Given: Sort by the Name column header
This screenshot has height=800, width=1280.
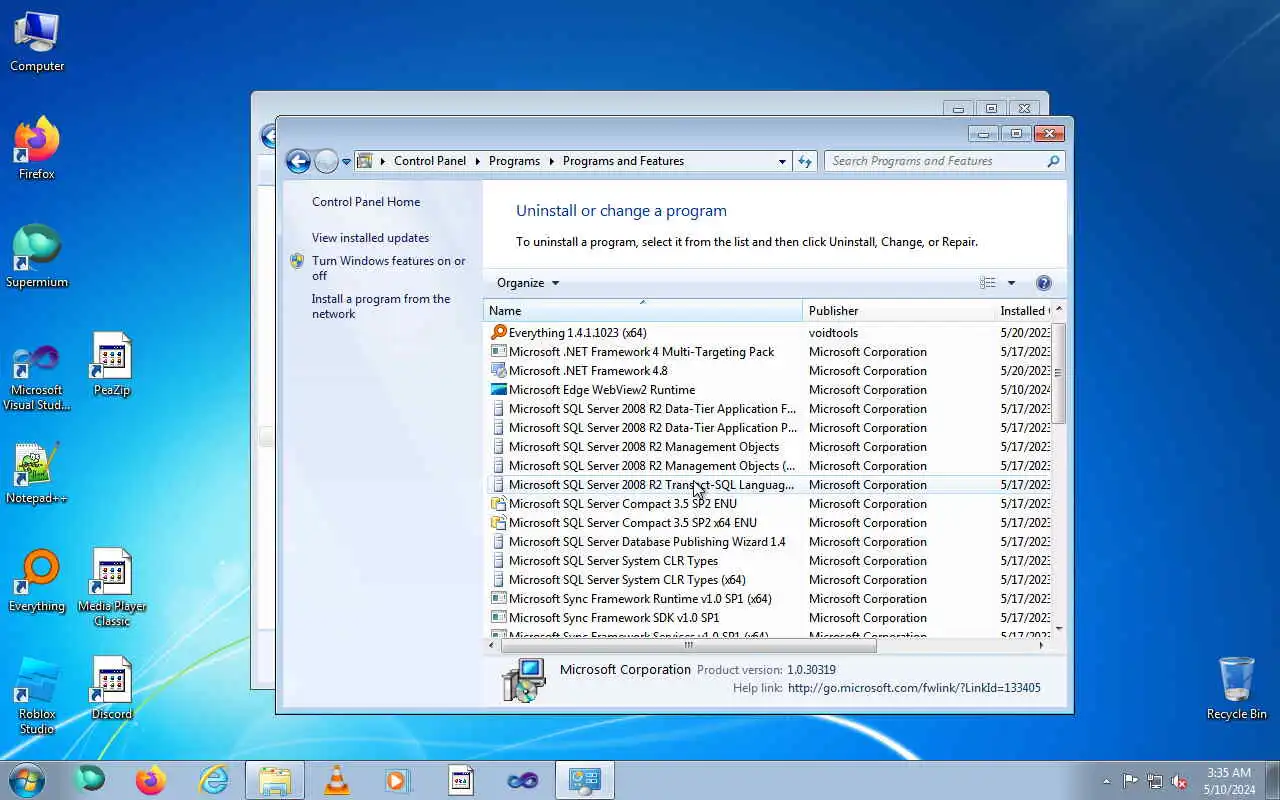Looking at the screenshot, I should coord(643,311).
